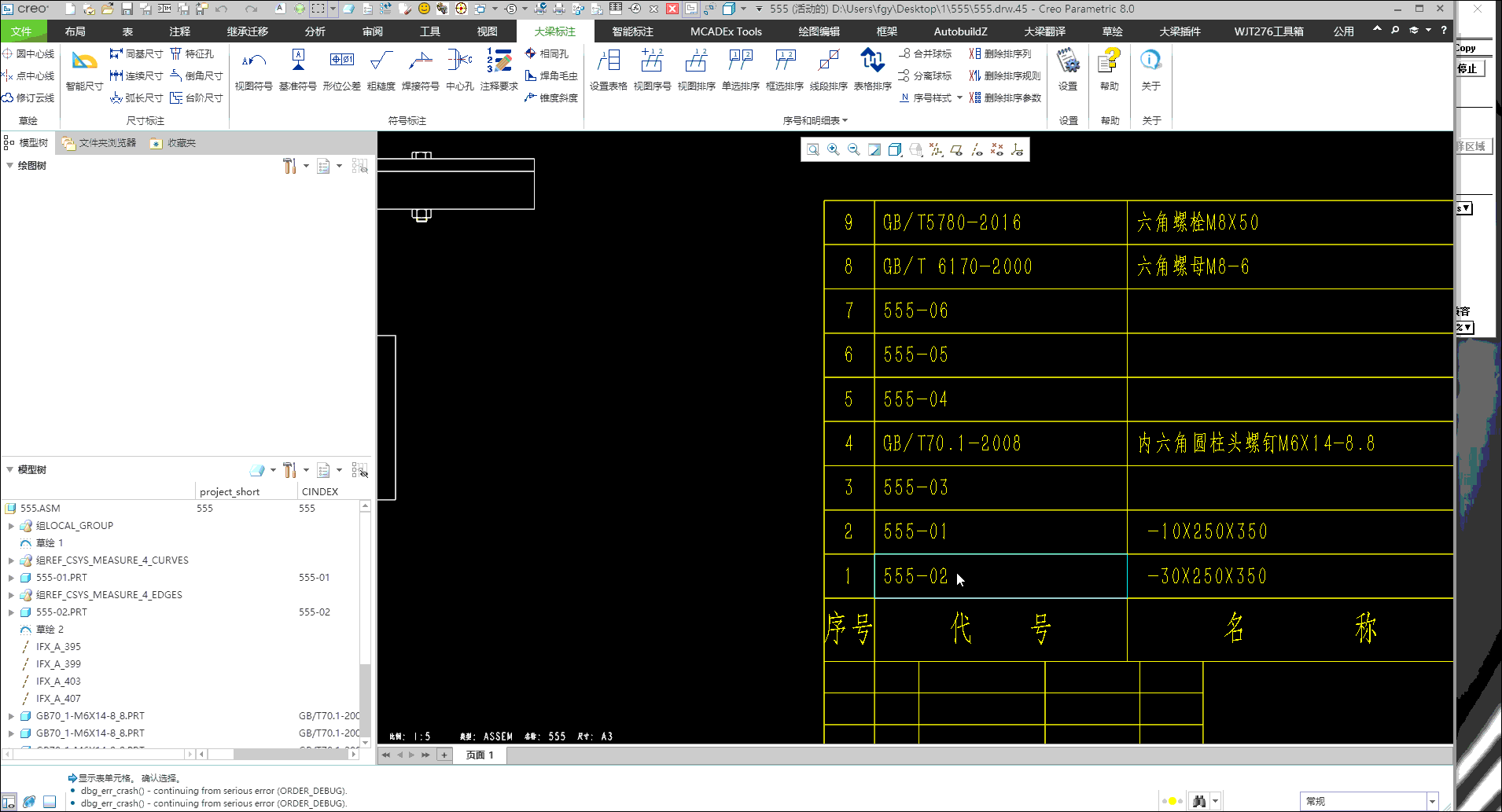This screenshot has height=812, width=1502.
Task: Select the 基准符号 datum symbol tool
Action: point(298,70)
